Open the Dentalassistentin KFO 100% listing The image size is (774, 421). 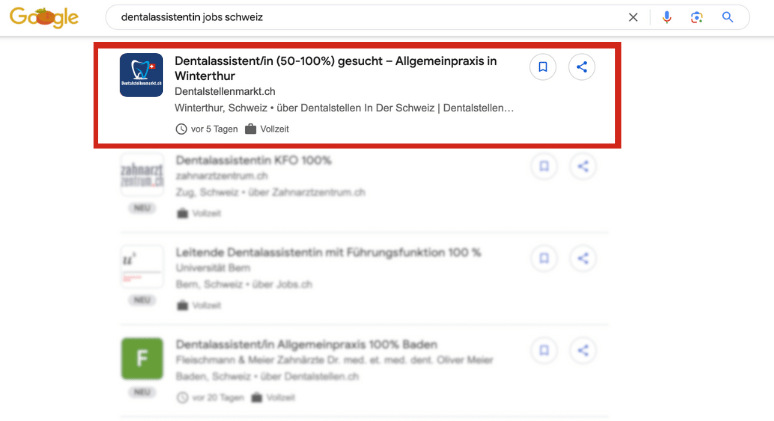[254, 160]
